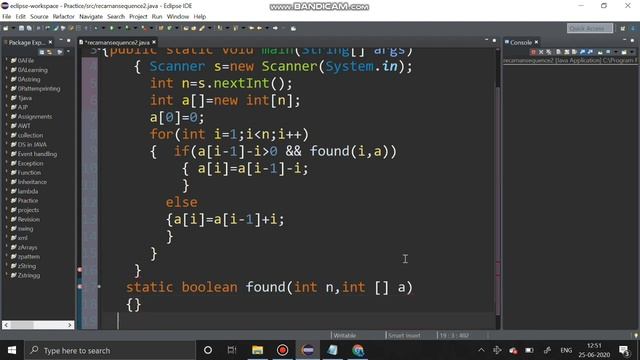Image resolution: width=640 pixels, height=360 pixels.
Task: Click the Cortana circle on taskbar
Action: coord(208,350)
